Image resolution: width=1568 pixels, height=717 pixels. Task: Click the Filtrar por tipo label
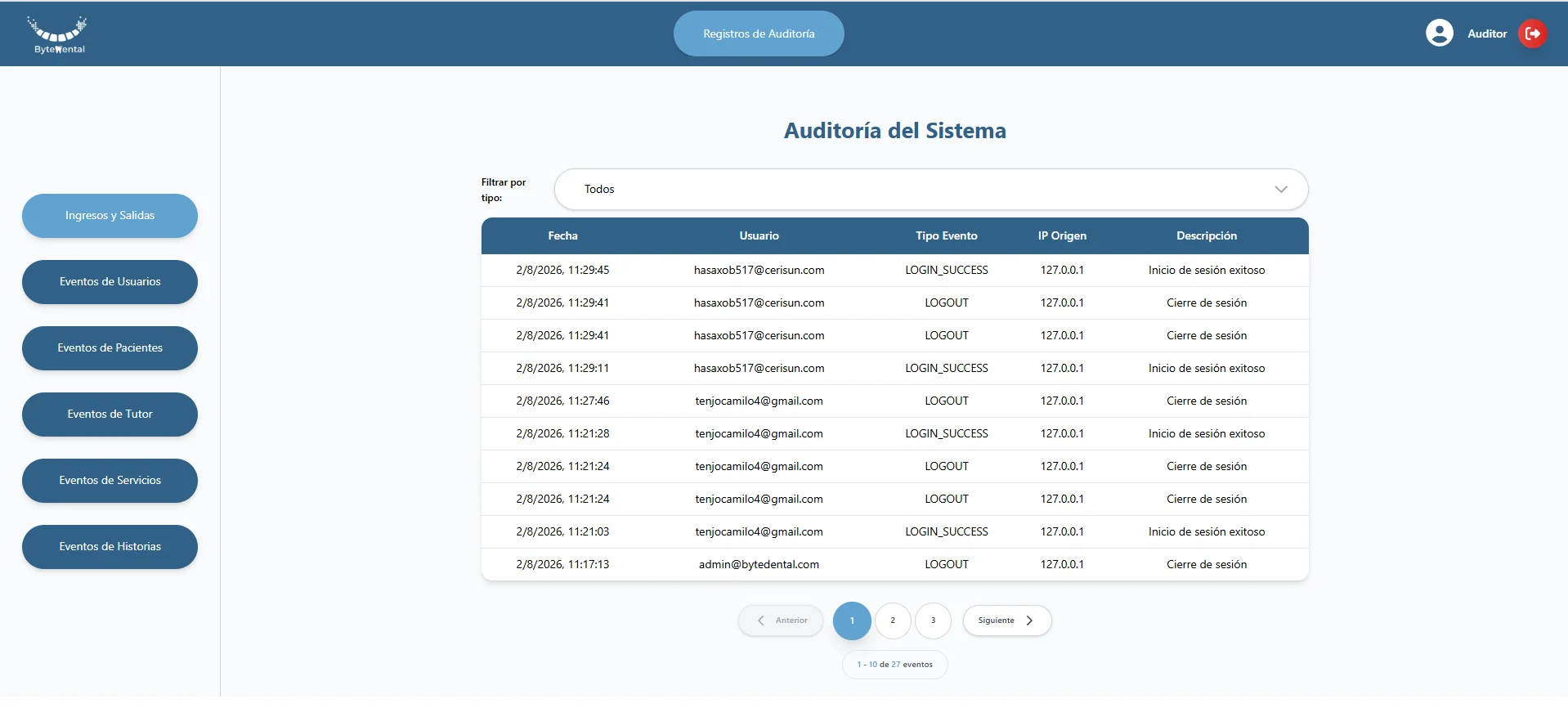coord(503,190)
